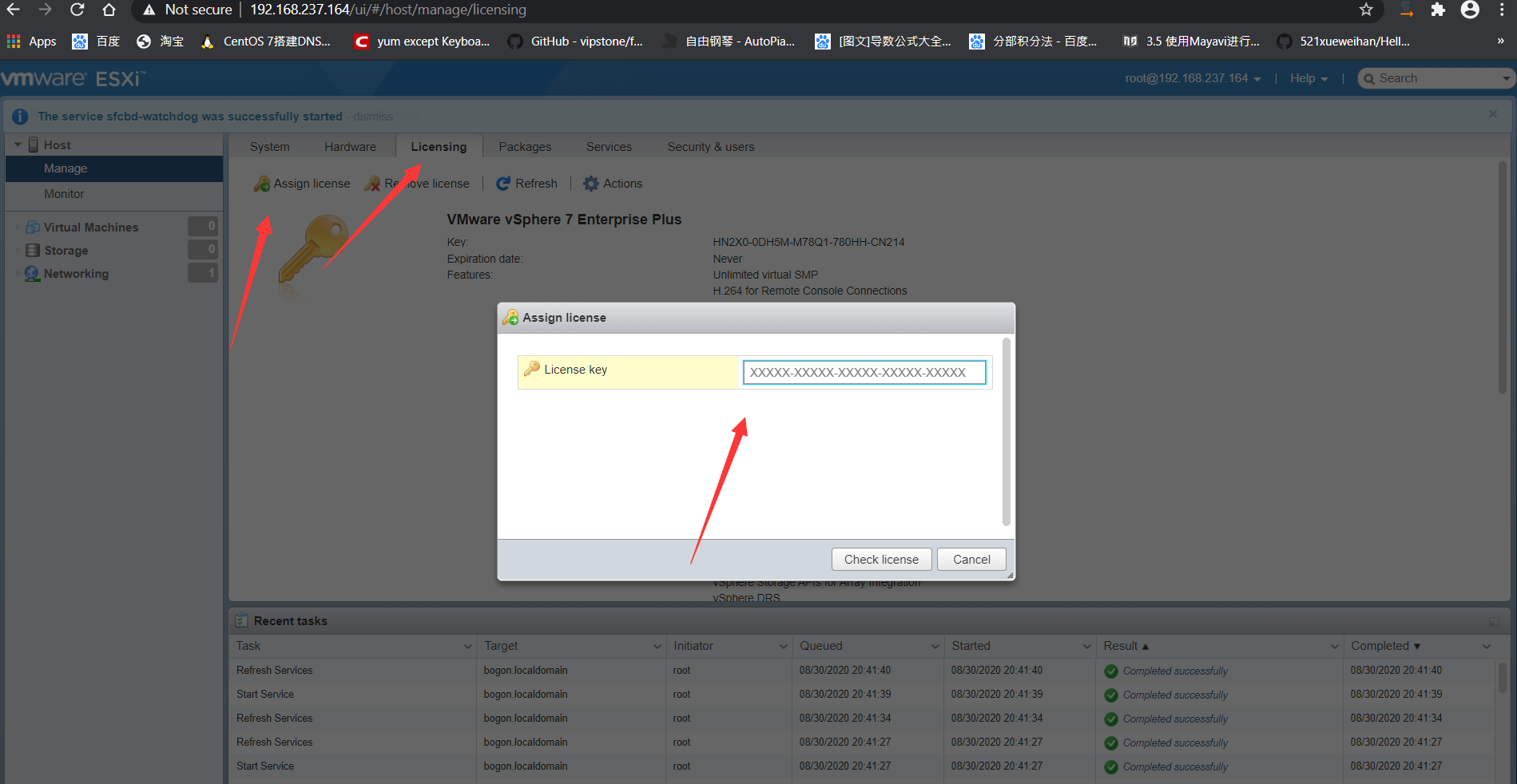1517x784 pixels.
Task: Open Networking in the navigator
Action: [x=76, y=274]
